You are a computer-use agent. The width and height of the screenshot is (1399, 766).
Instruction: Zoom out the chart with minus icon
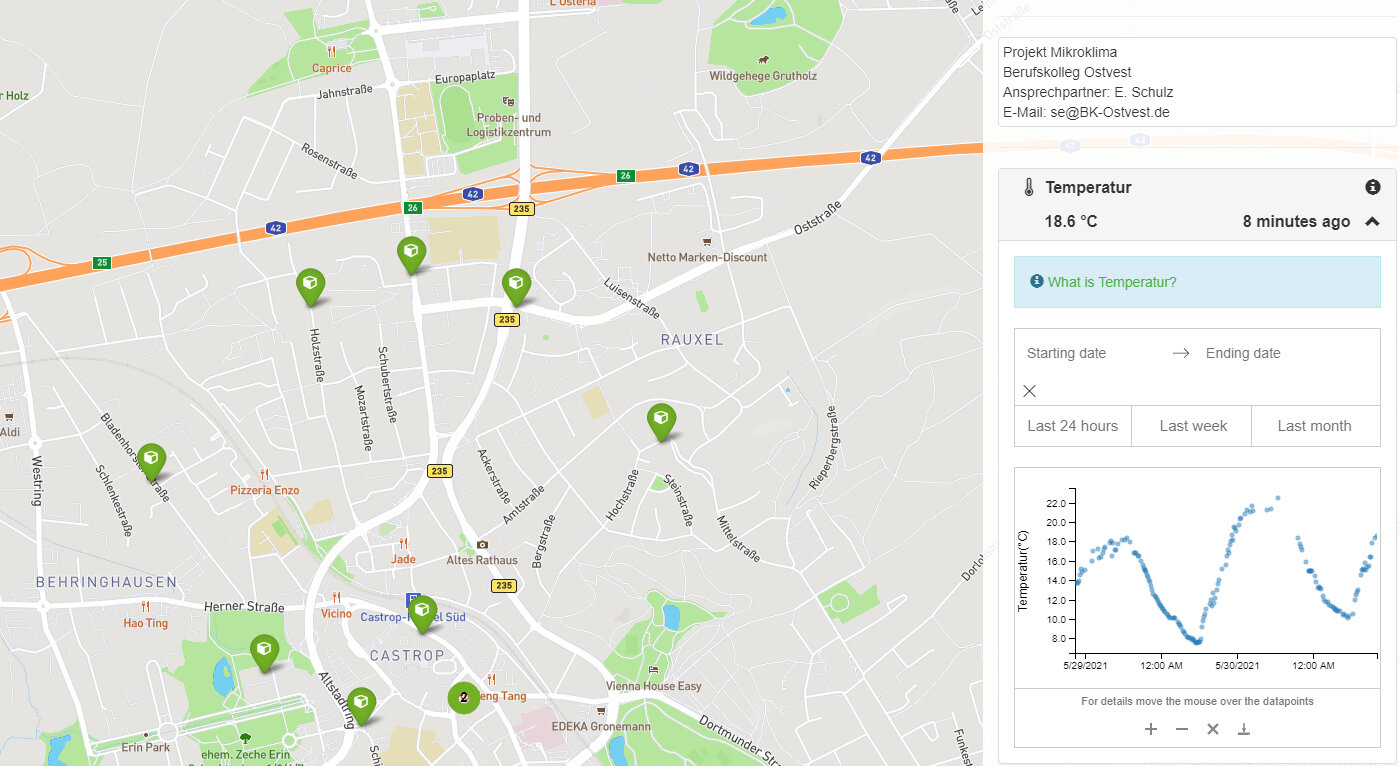point(1182,729)
